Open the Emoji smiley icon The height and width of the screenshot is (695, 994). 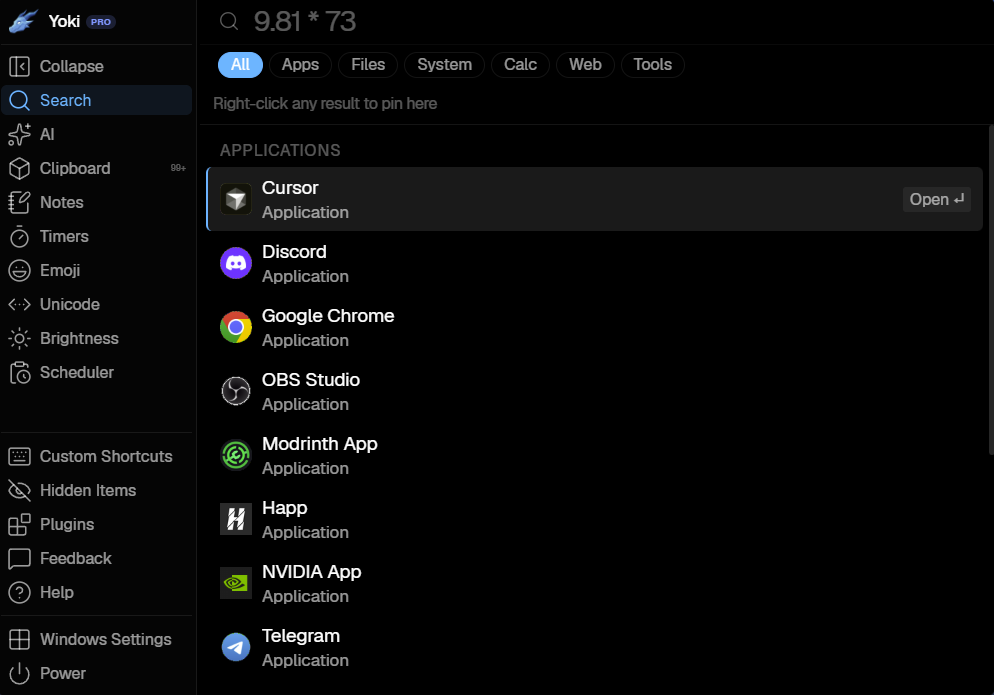(x=20, y=270)
